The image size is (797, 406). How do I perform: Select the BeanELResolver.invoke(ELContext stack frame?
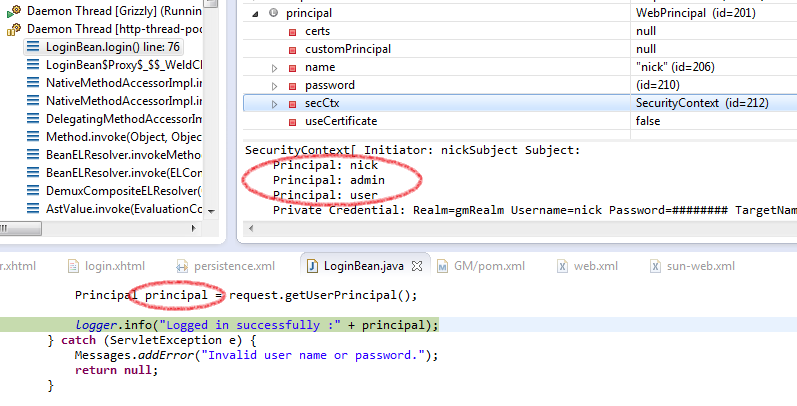pos(124,173)
